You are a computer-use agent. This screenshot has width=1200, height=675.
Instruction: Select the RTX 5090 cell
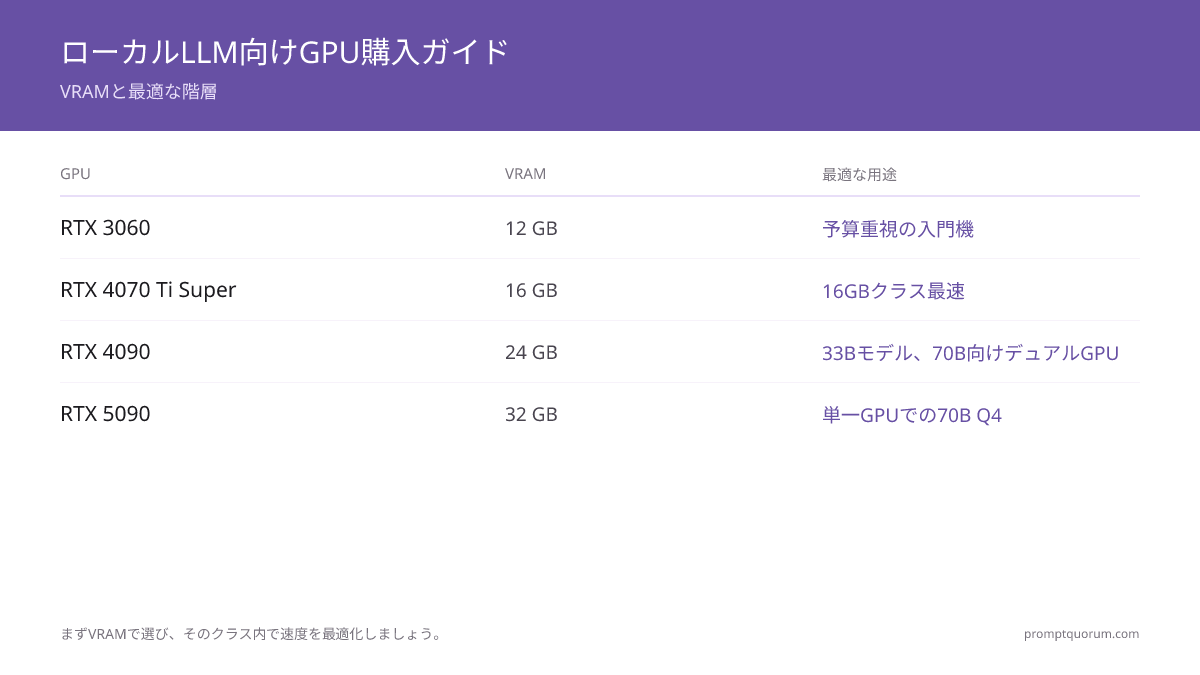[x=105, y=414]
